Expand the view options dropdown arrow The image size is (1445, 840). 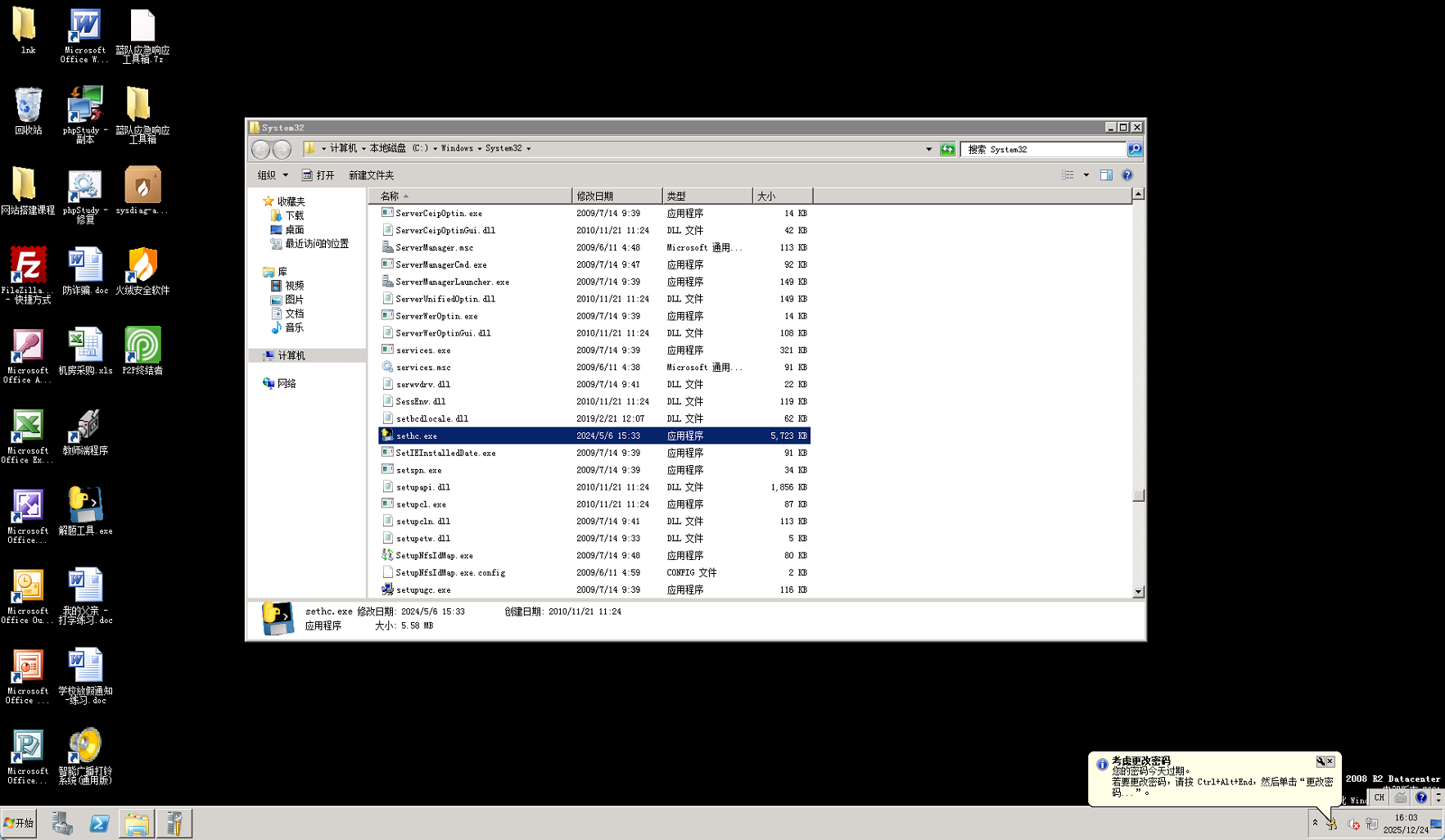pos(1086,175)
